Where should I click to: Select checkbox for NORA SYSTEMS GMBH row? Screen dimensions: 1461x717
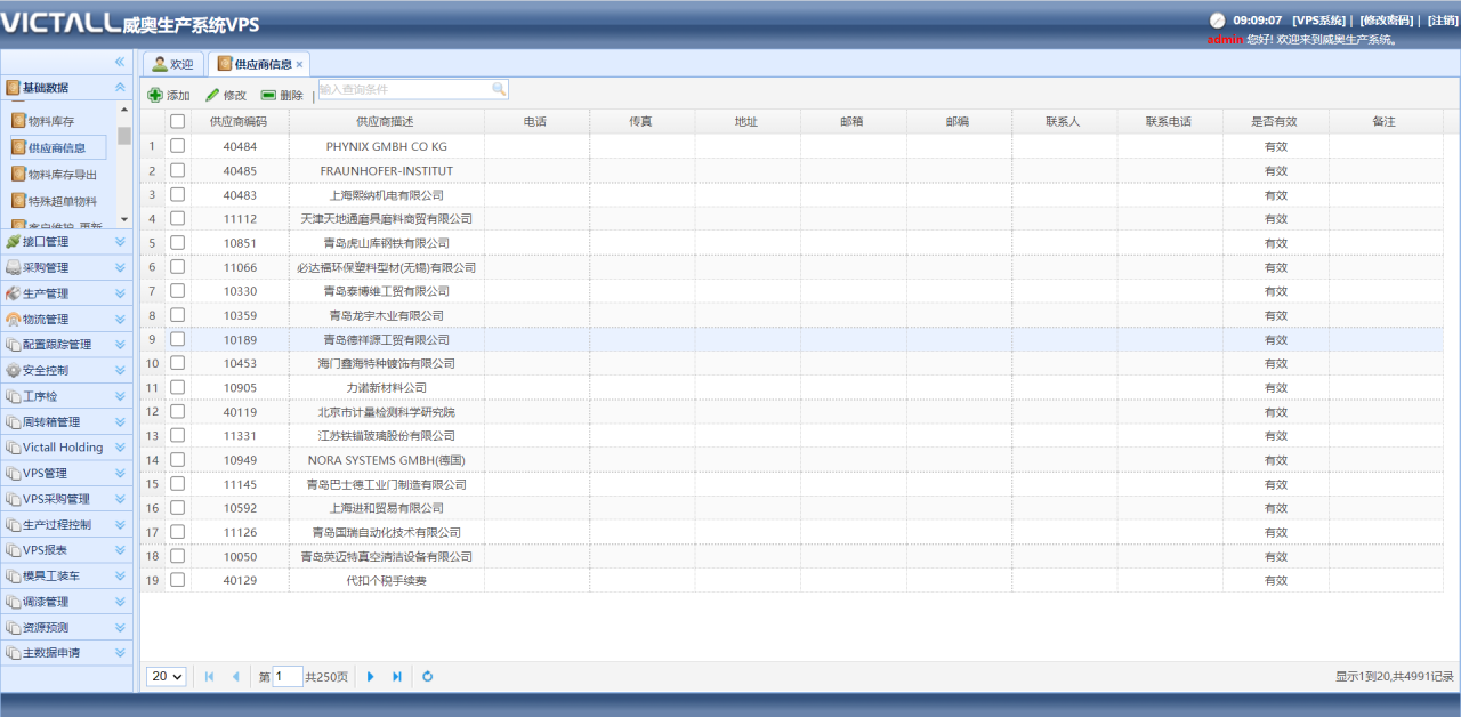tap(178, 460)
